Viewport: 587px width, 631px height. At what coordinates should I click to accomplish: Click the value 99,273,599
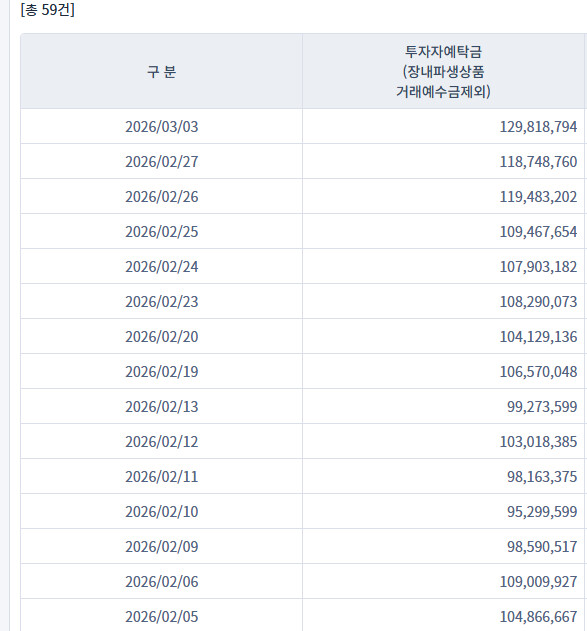(542, 407)
